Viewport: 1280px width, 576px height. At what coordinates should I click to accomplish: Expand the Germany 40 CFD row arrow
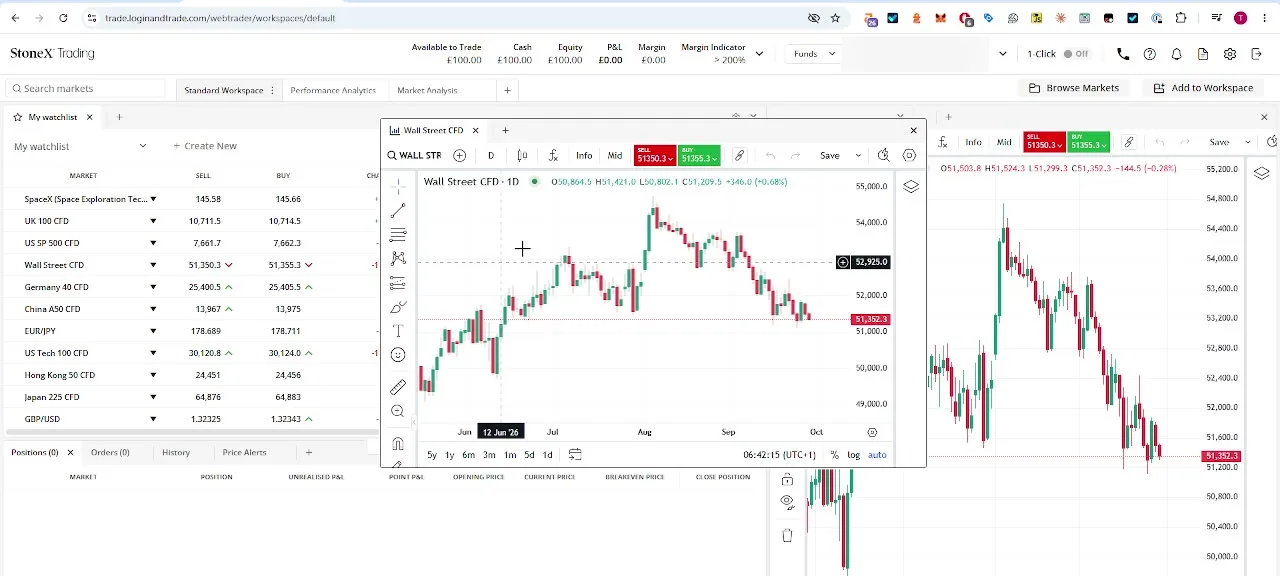[153, 287]
